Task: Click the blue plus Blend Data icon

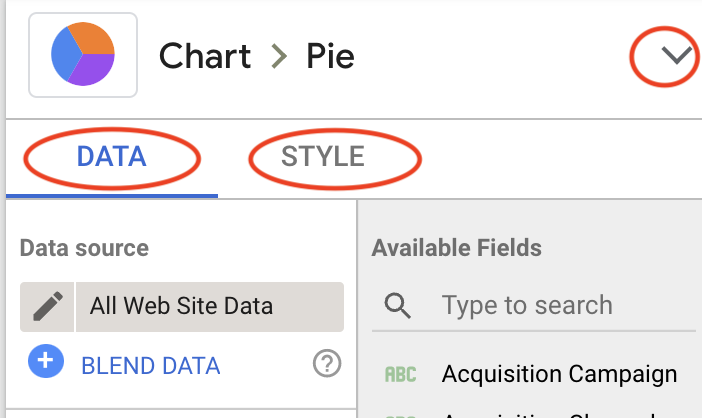Action: (x=46, y=361)
